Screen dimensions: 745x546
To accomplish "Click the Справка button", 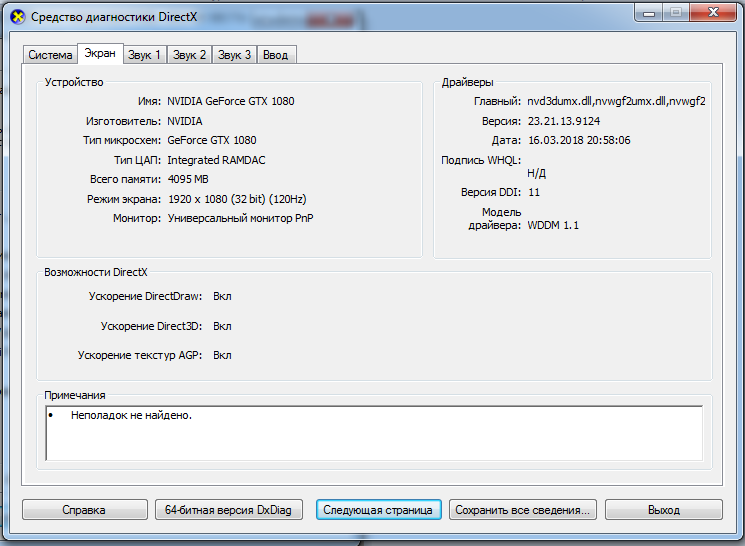I will click(x=84, y=510).
